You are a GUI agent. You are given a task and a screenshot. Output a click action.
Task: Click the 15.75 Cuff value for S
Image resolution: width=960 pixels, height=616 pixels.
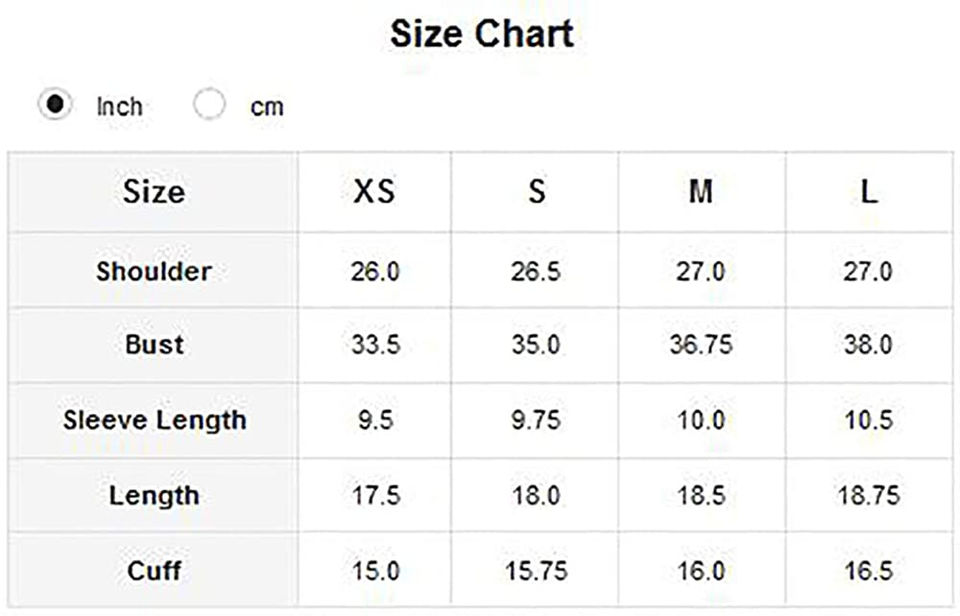pyautogui.click(x=536, y=572)
